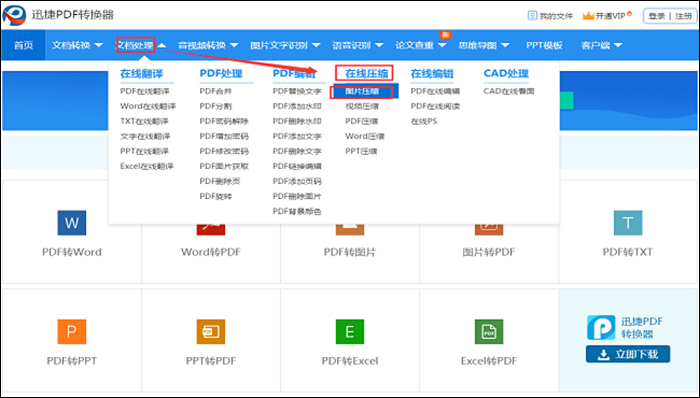Open the PDF转PPT tool icon

click(x=72, y=332)
